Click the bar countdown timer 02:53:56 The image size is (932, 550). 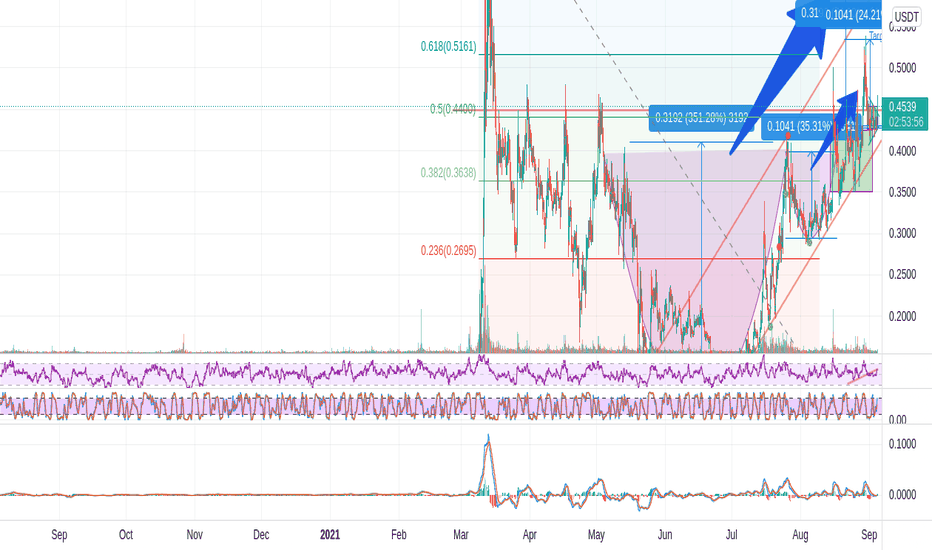pos(906,122)
